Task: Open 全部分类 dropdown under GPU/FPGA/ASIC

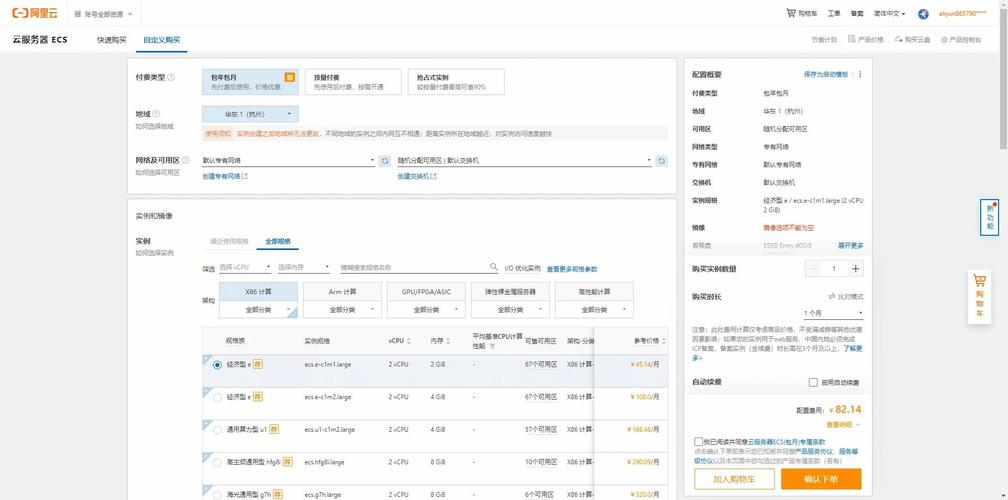Action: (x=426, y=309)
